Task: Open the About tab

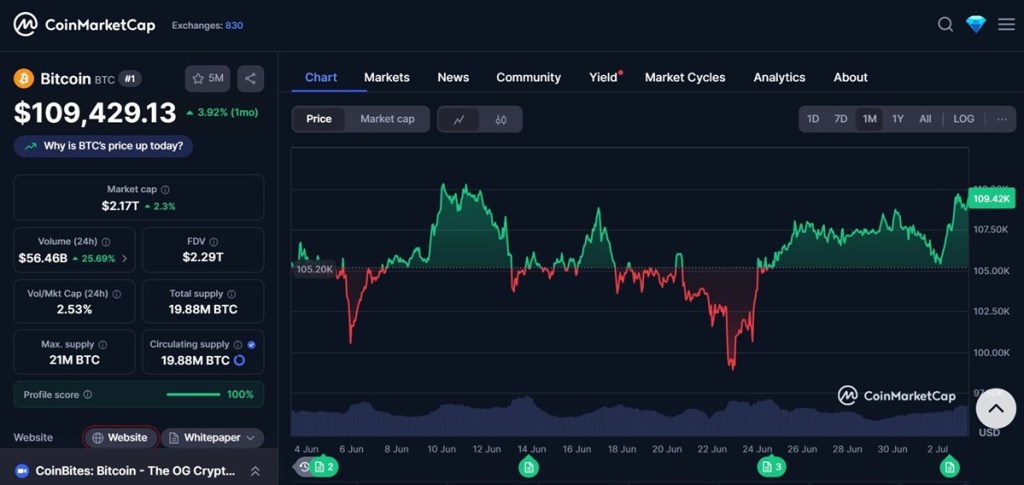Action: click(x=850, y=78)
